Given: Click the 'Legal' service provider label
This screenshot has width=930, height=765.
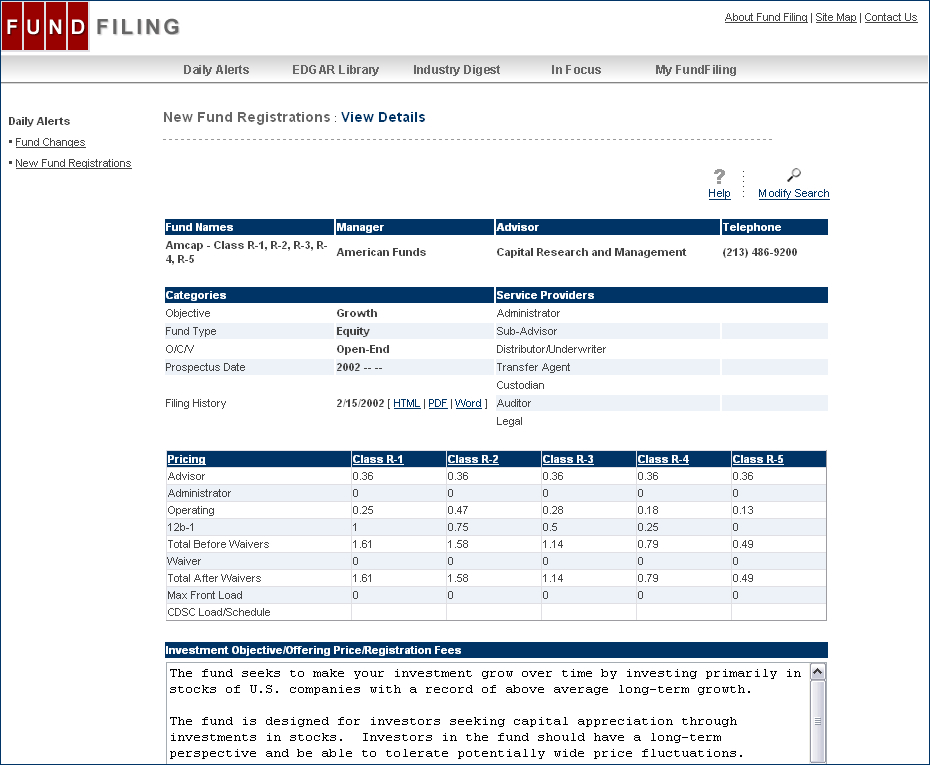Looking at the screenshot, I should [509, 421].
